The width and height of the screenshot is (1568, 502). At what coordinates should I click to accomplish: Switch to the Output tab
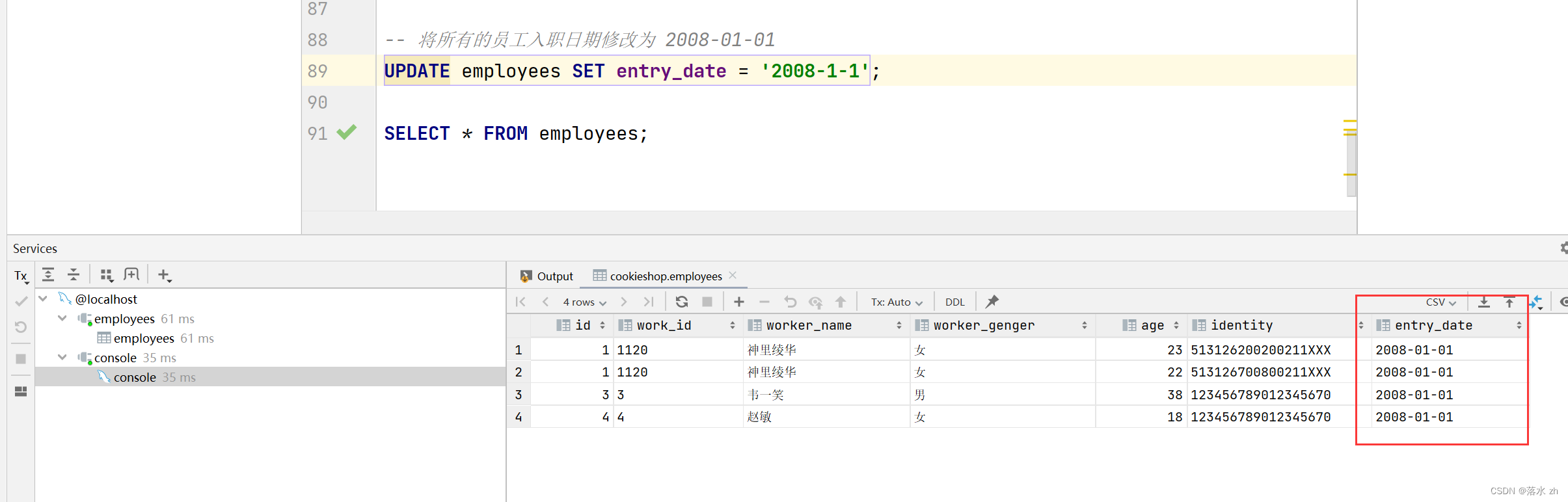tap(547, 276)
